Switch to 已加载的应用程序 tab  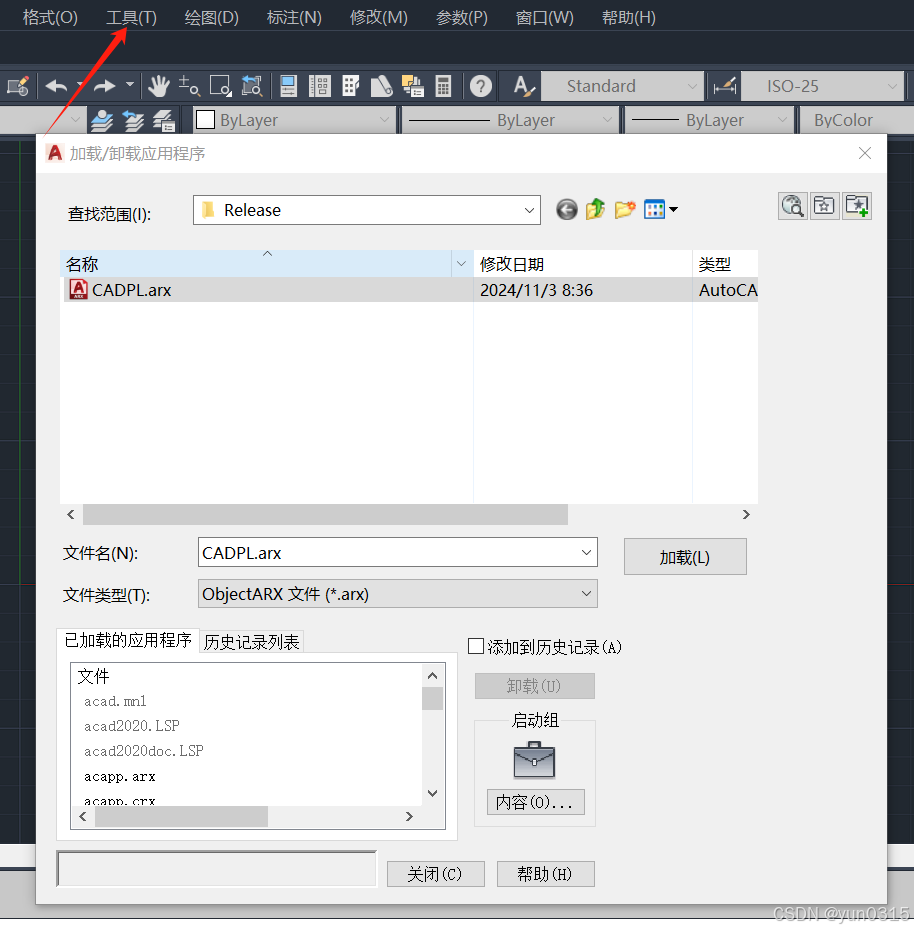(128, 640)
